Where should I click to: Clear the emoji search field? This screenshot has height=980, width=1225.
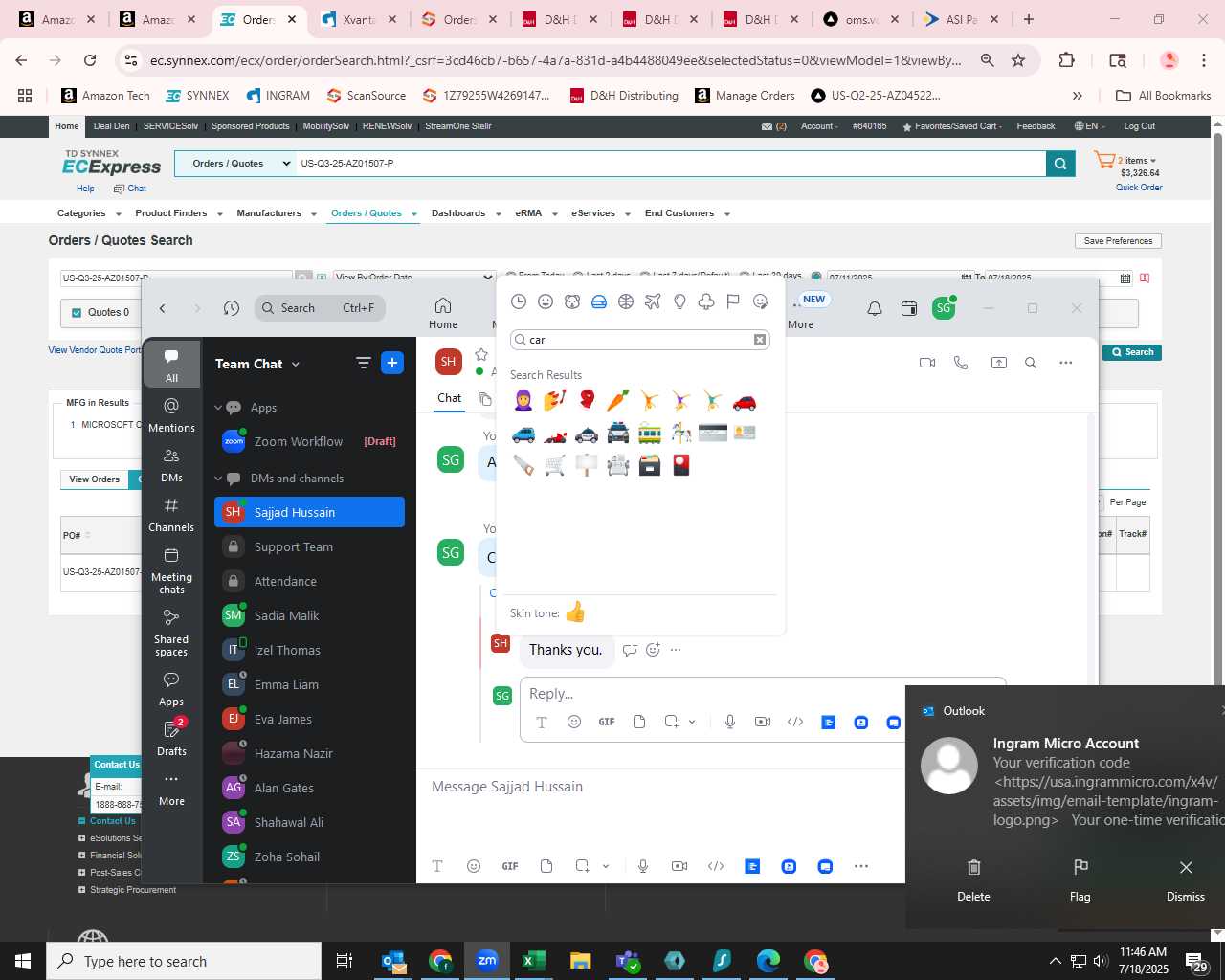tap(760, 340)
